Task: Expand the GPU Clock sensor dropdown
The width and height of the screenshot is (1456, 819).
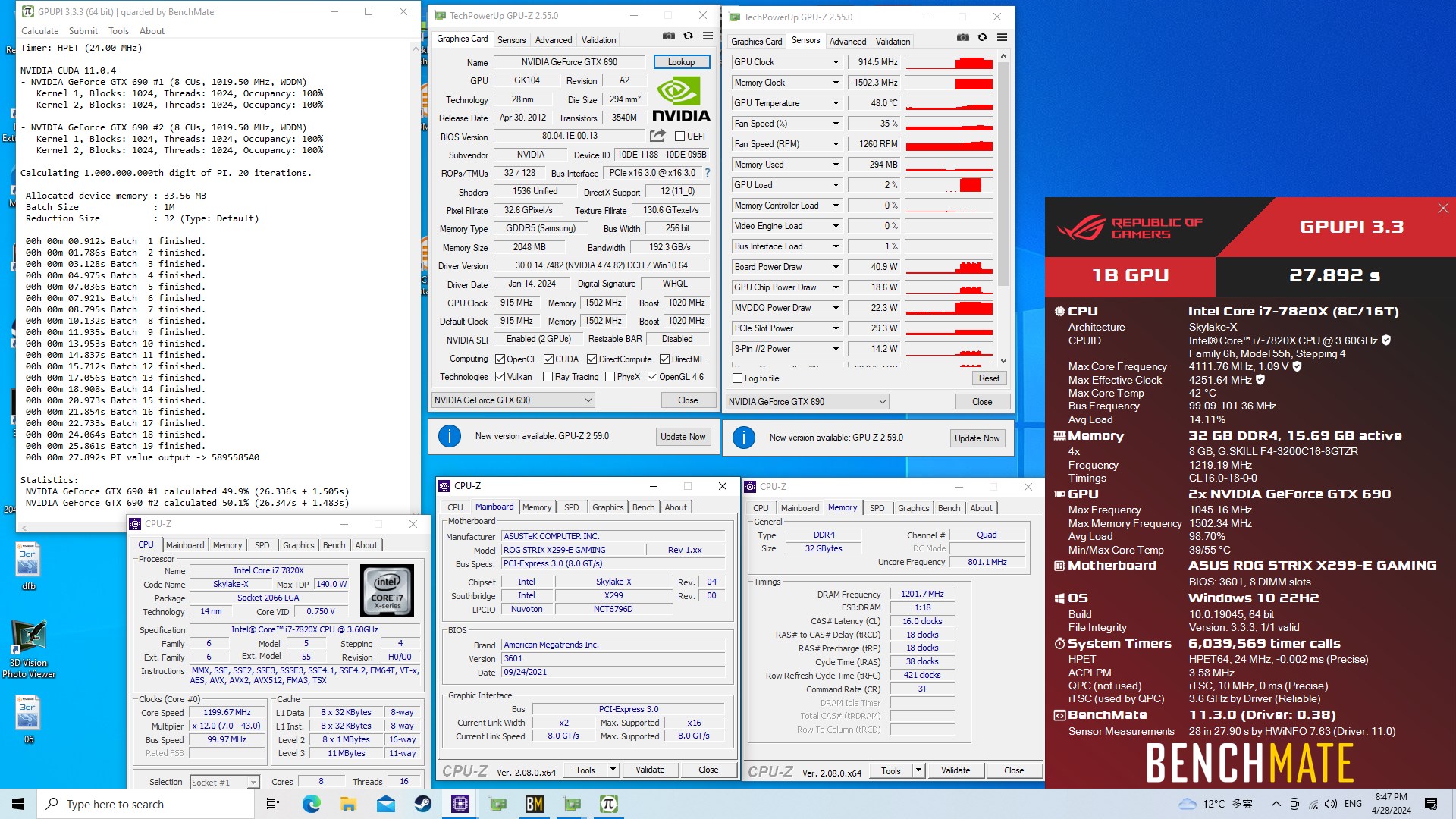Action: click(836, 62)
